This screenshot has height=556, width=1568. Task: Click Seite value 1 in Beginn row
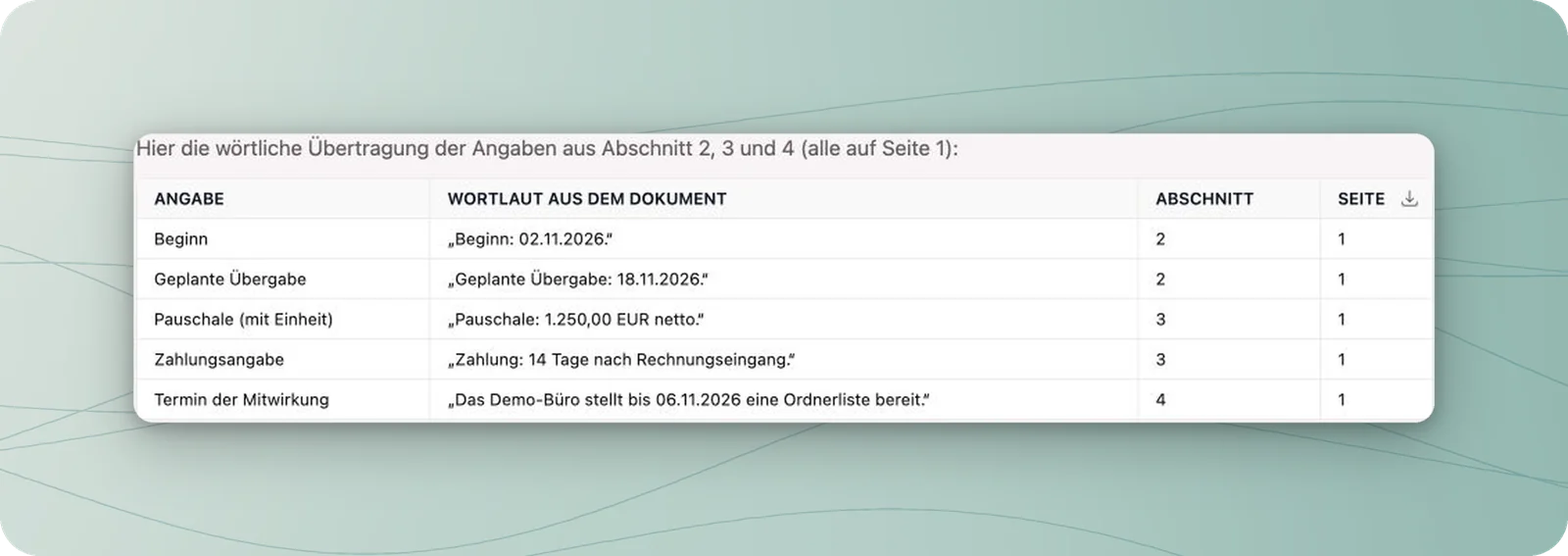coord(1342,239)
